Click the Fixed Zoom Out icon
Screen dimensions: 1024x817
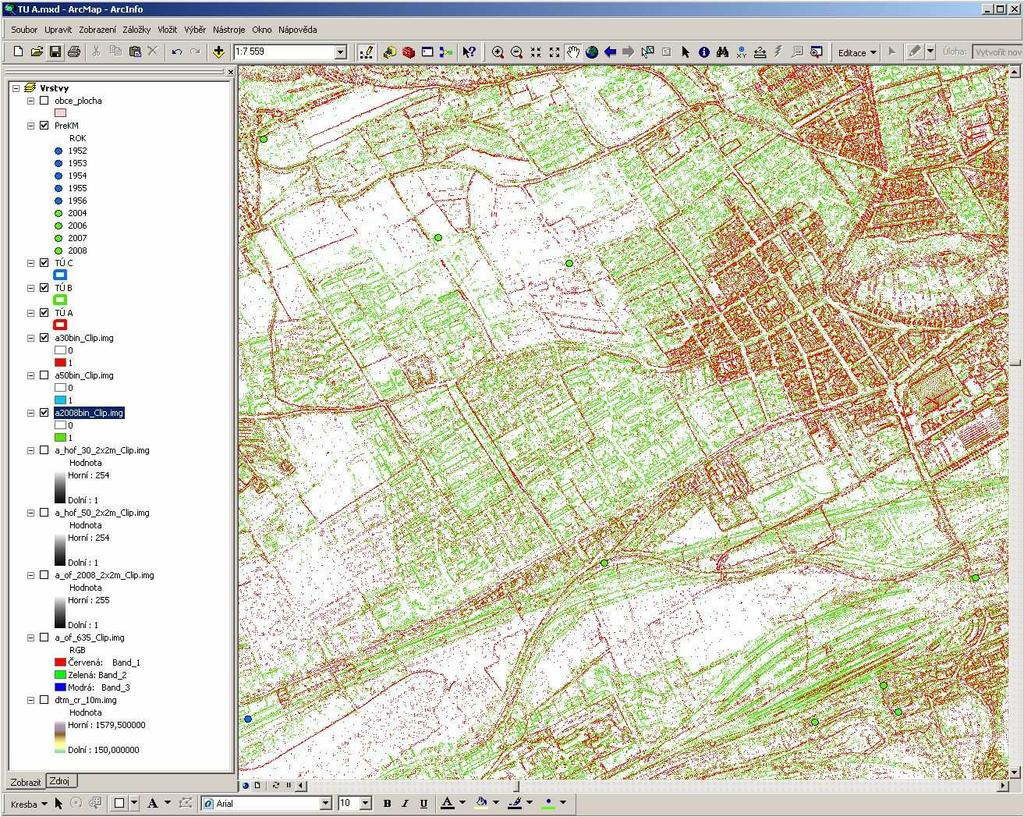[554, 52]
